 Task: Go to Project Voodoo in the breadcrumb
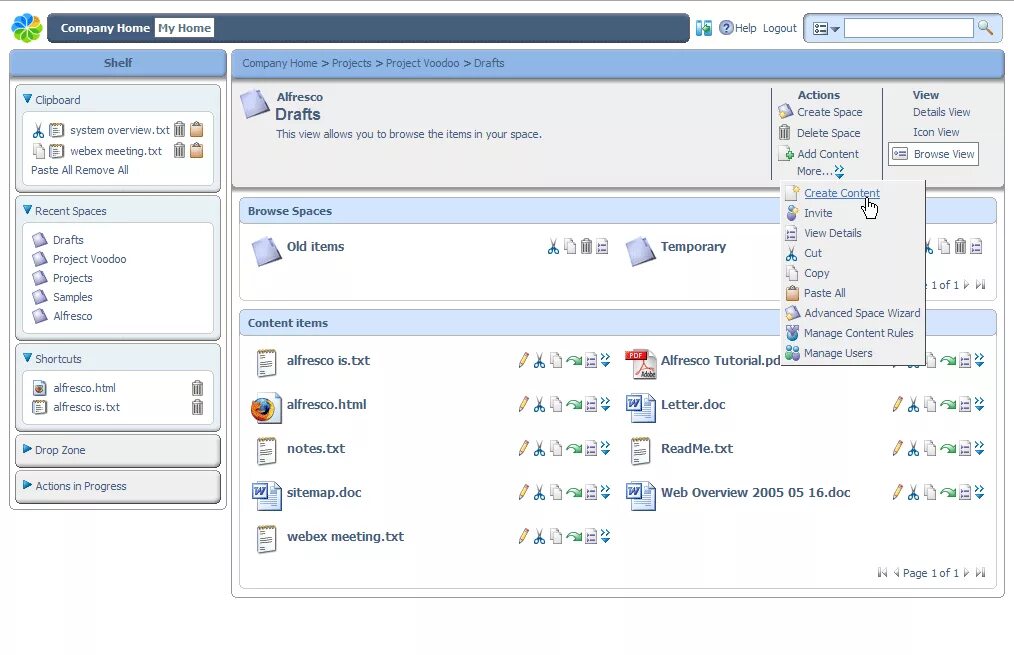[x=422, y=63]
